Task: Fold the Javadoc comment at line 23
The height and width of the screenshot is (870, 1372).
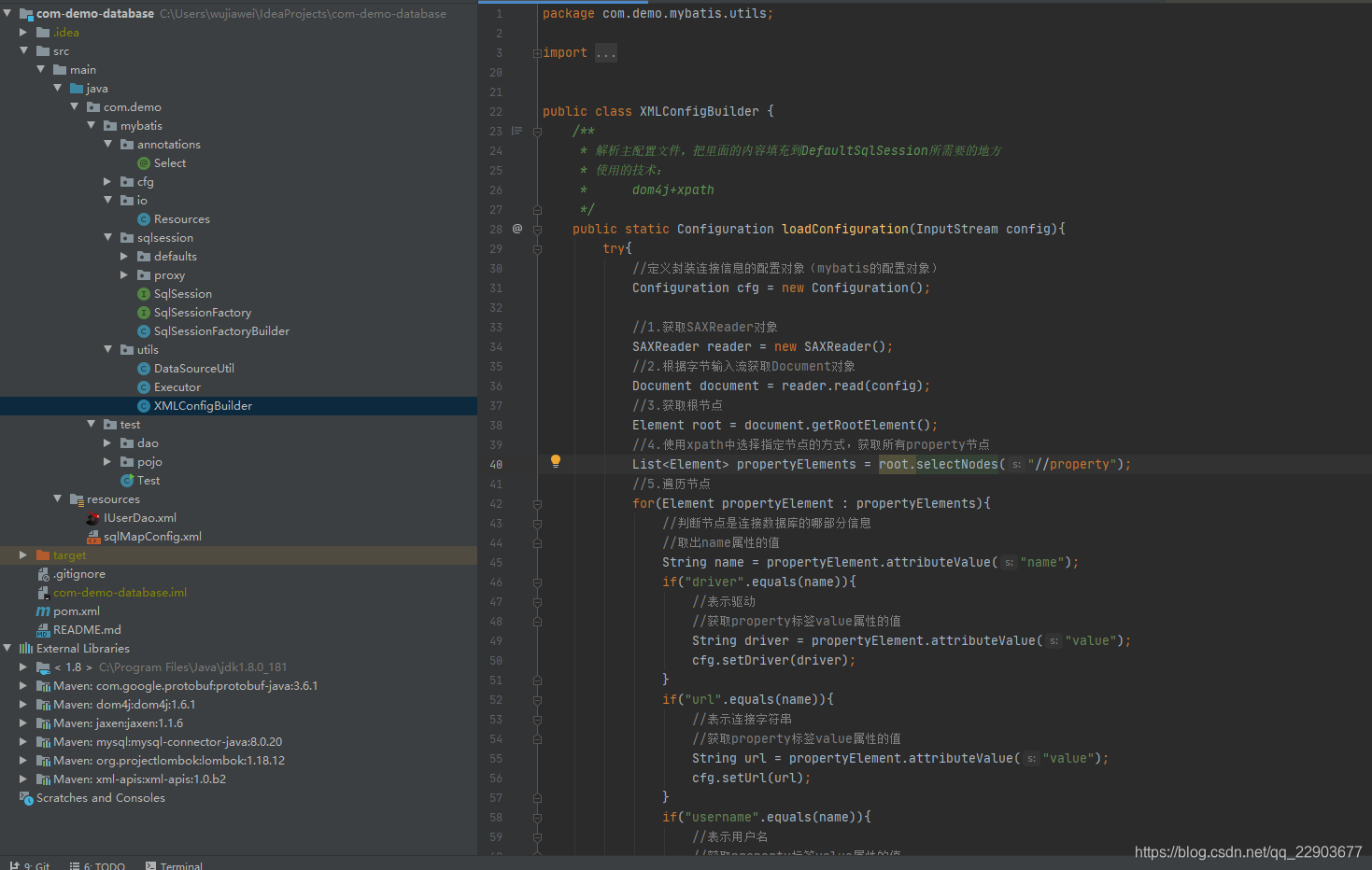Action: pyautogui.click(x=537, y=132)
